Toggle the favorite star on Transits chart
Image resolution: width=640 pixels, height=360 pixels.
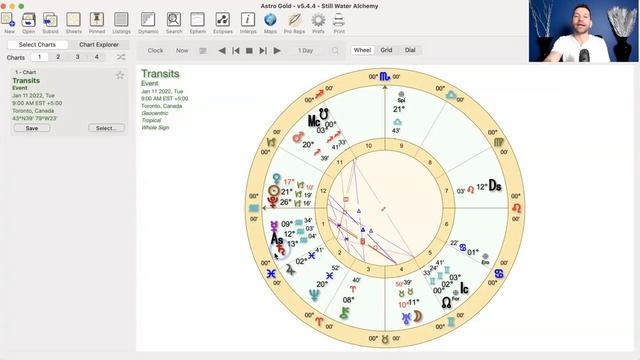pyautogui.click(x=120, y=76)
